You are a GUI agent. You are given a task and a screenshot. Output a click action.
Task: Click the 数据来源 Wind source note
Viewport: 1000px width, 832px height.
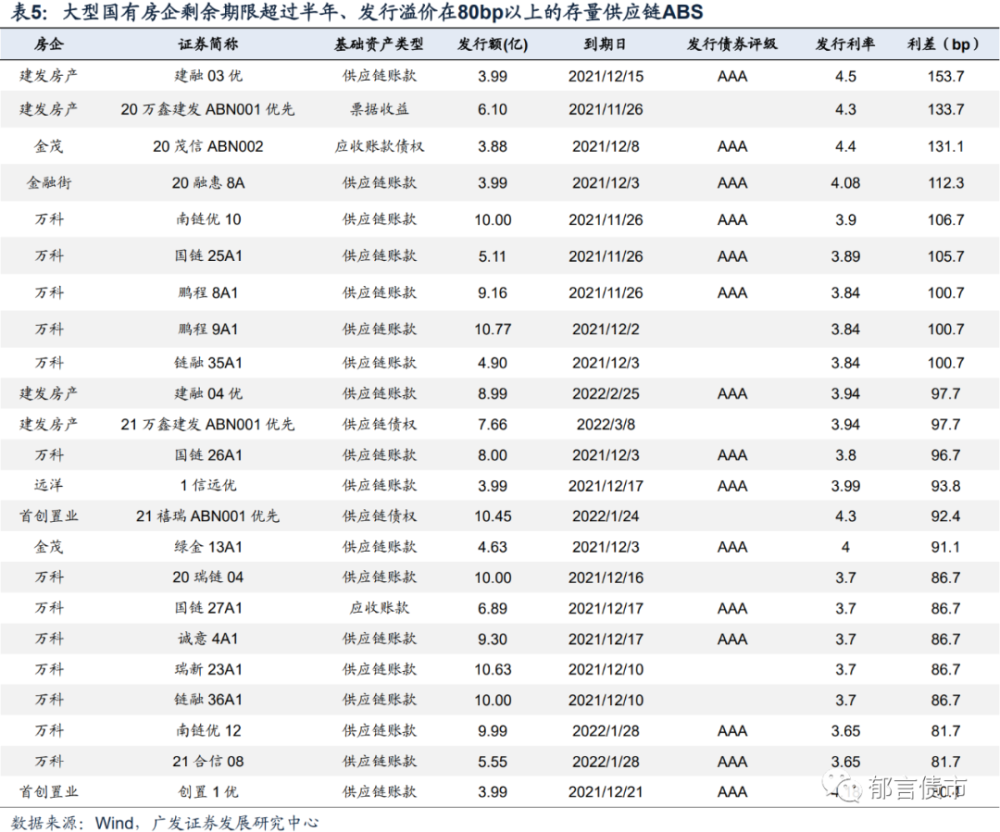tap(165, 822)
